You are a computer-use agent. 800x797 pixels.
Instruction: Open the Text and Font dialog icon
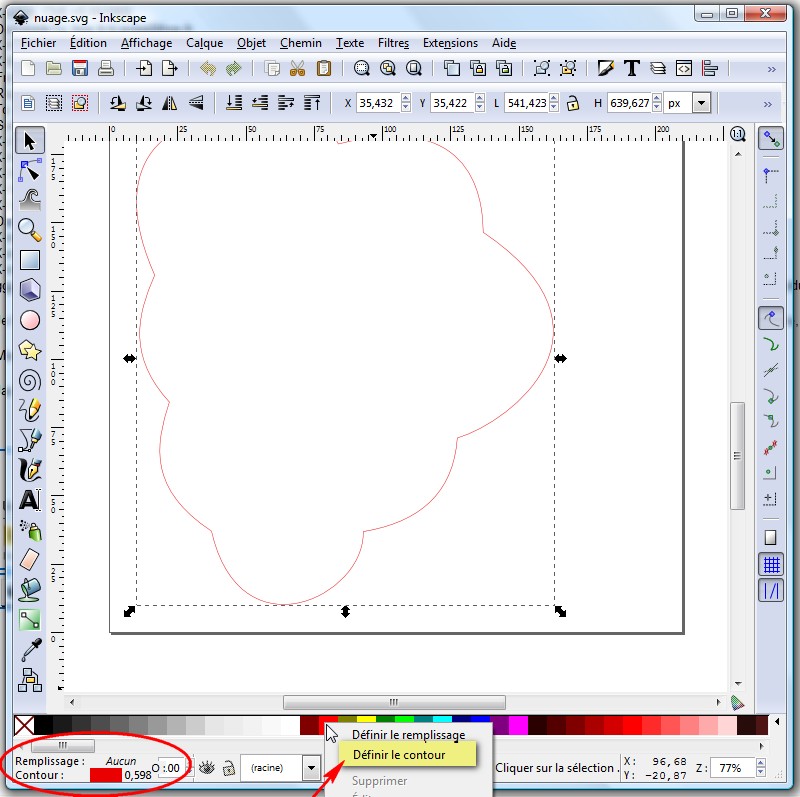[632, 68]
